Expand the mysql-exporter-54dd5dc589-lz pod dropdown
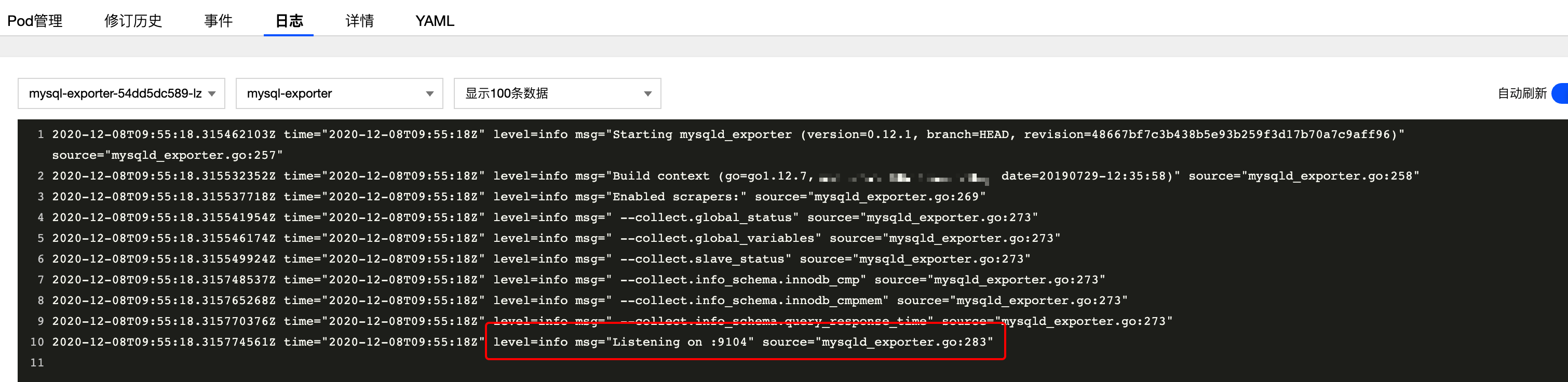The image size is (1568, 382). (121, 93)
